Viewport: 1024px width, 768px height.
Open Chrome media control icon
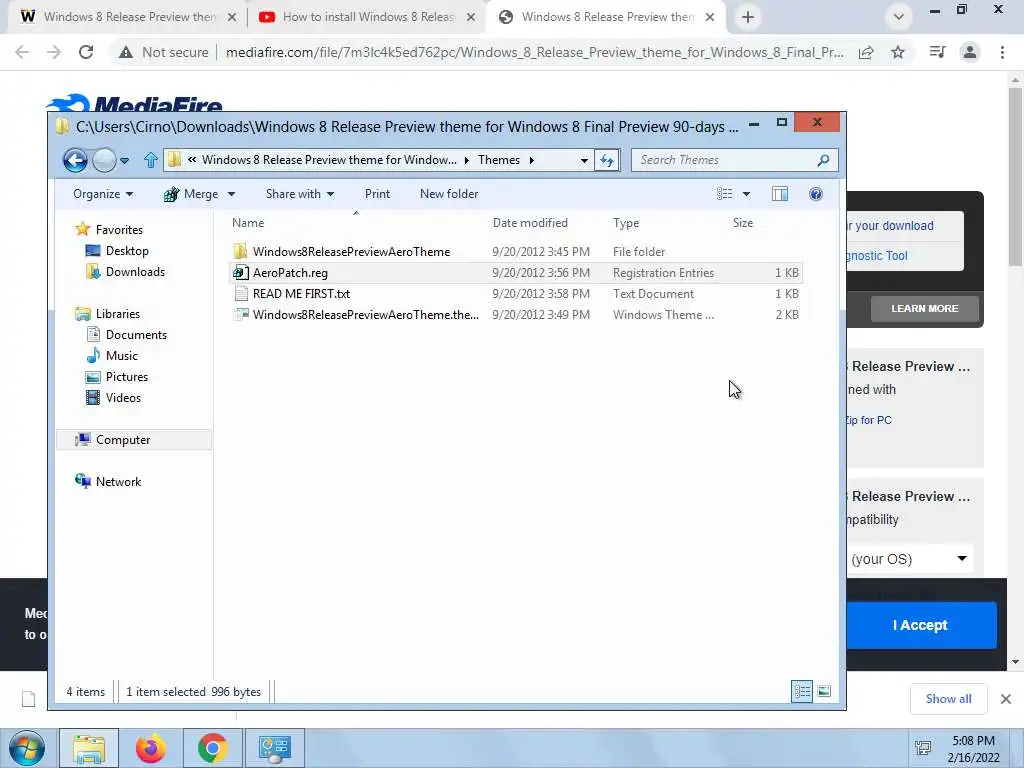click(937, 52)
